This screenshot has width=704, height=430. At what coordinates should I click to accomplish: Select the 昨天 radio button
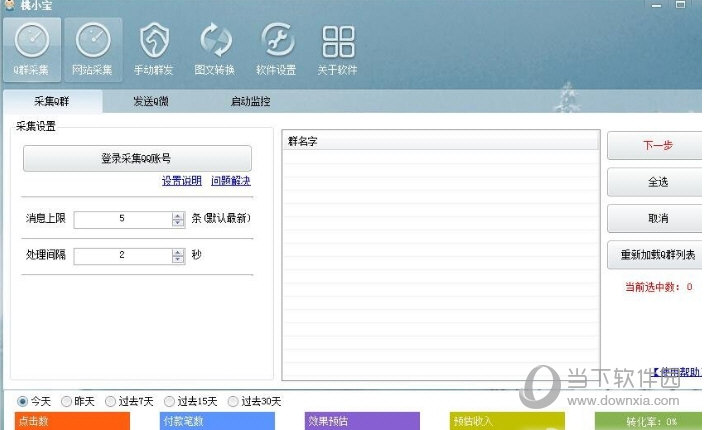pyautogui.click(x=66, y=401)
